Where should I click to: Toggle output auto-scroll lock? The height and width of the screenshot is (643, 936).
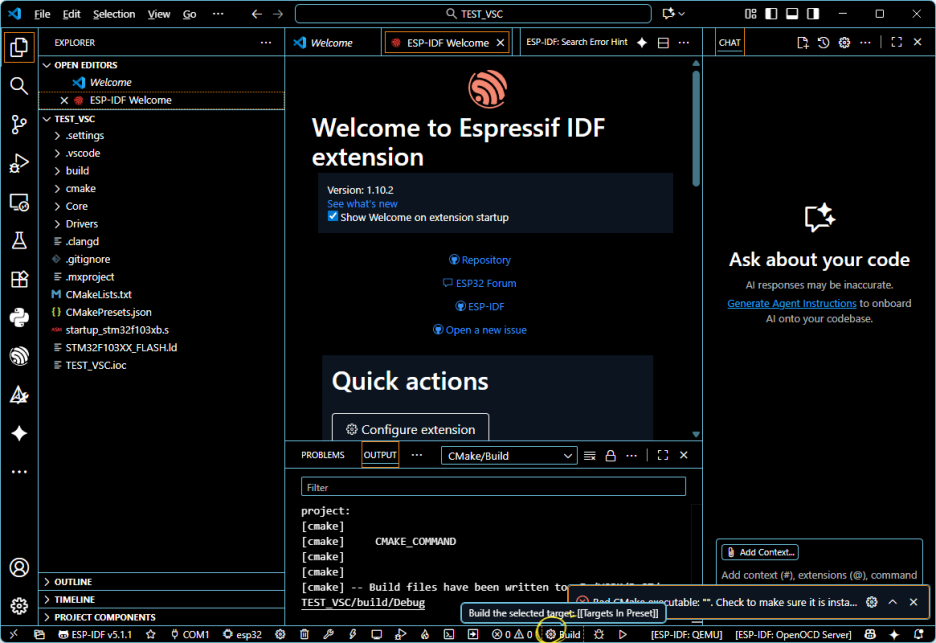click(610, 456)
